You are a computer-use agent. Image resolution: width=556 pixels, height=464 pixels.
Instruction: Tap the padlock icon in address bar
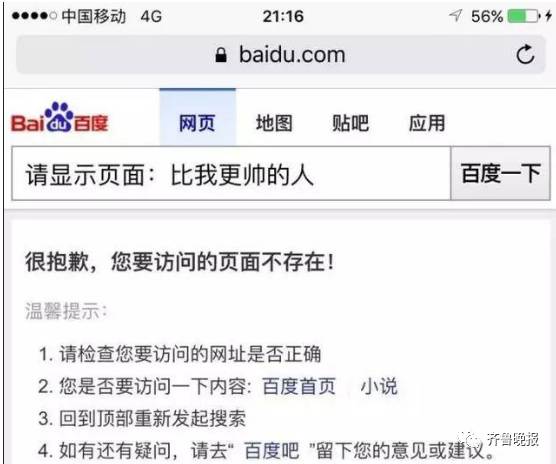221,55
